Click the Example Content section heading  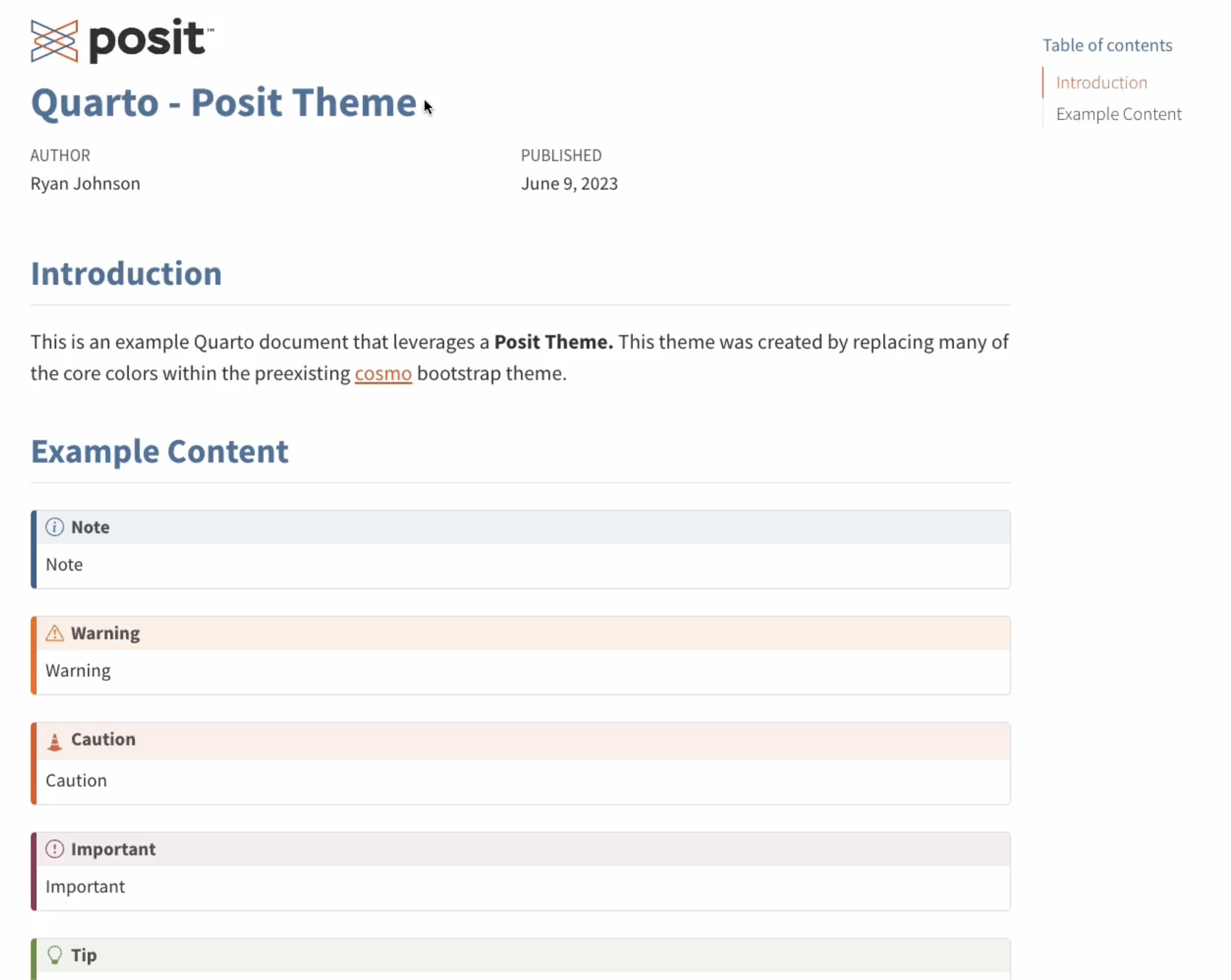tap(160, 452)
